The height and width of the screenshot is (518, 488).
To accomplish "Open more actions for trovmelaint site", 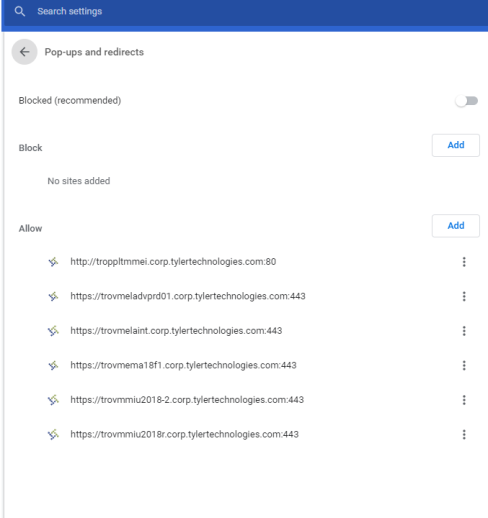I will (464, 331).
